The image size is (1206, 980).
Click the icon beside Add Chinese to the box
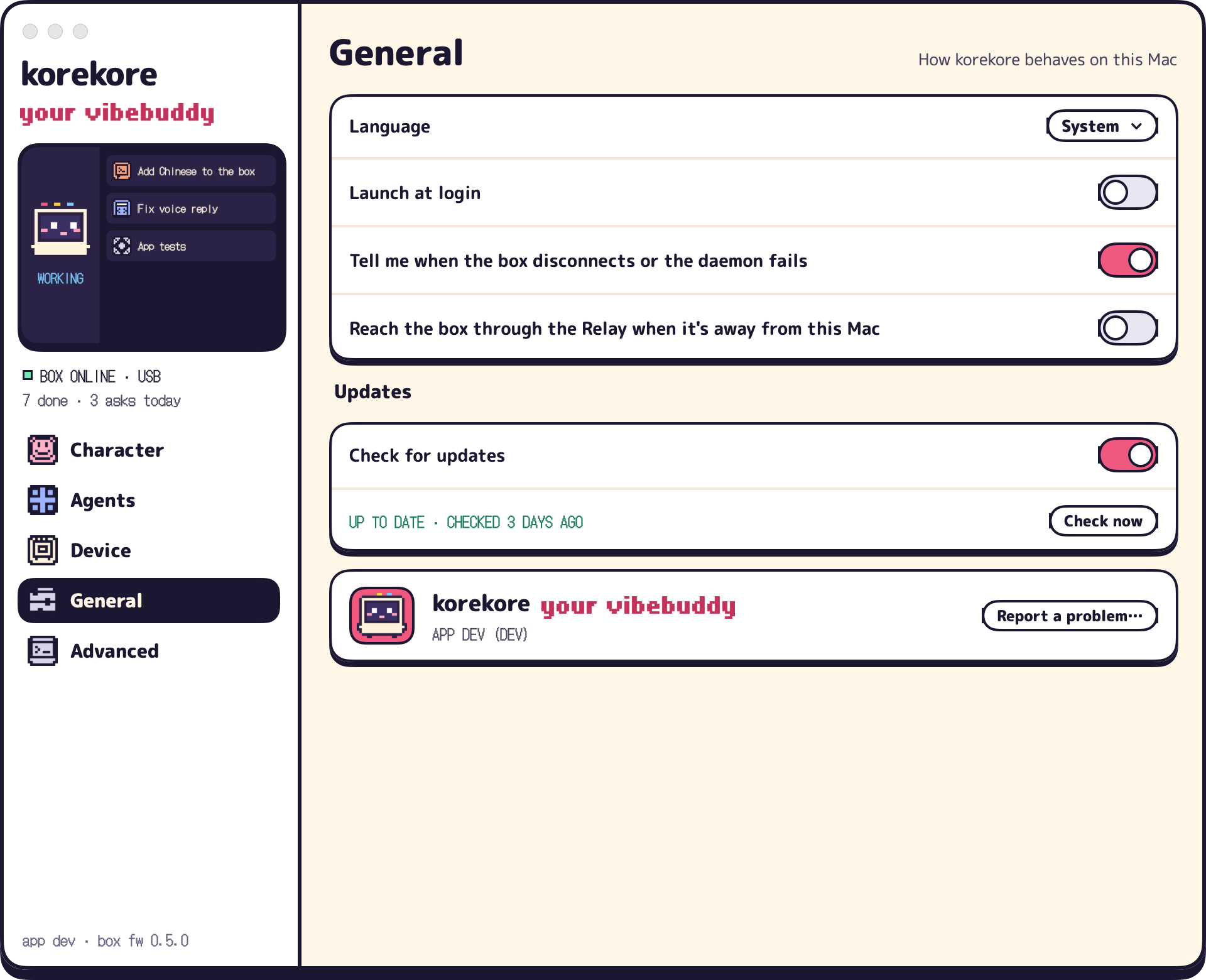[122, 171]
